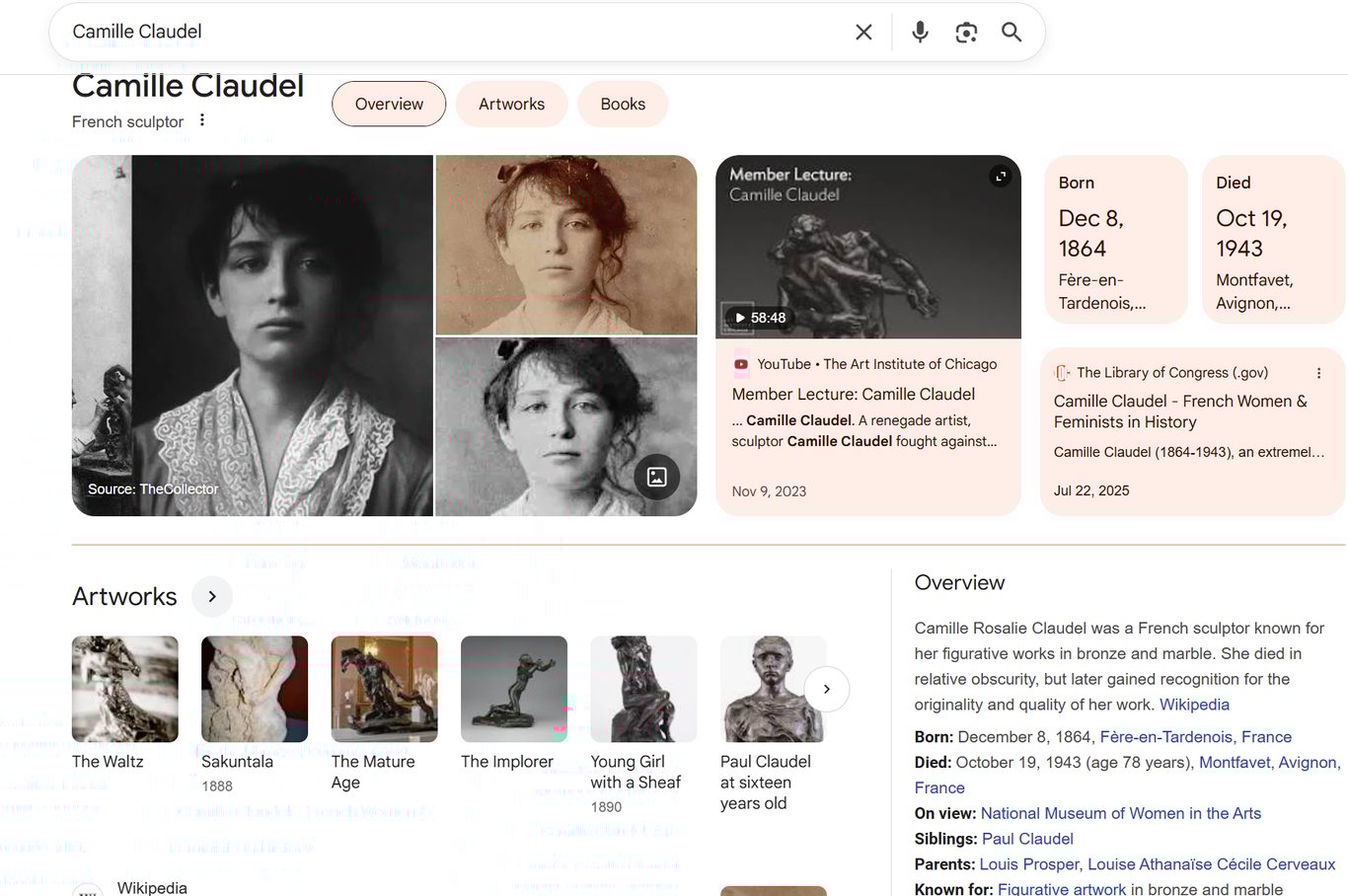Open the Figurative artwork link
This screenshot has height=896, width=1348.
(1062, 889)
